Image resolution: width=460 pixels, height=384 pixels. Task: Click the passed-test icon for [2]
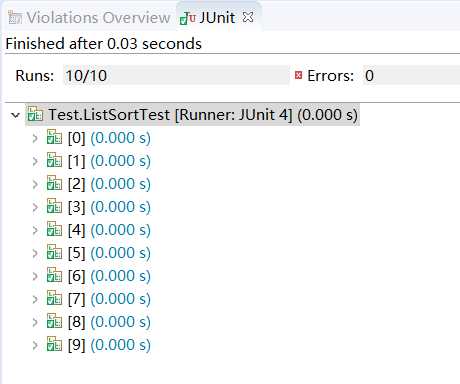(54, 183)
